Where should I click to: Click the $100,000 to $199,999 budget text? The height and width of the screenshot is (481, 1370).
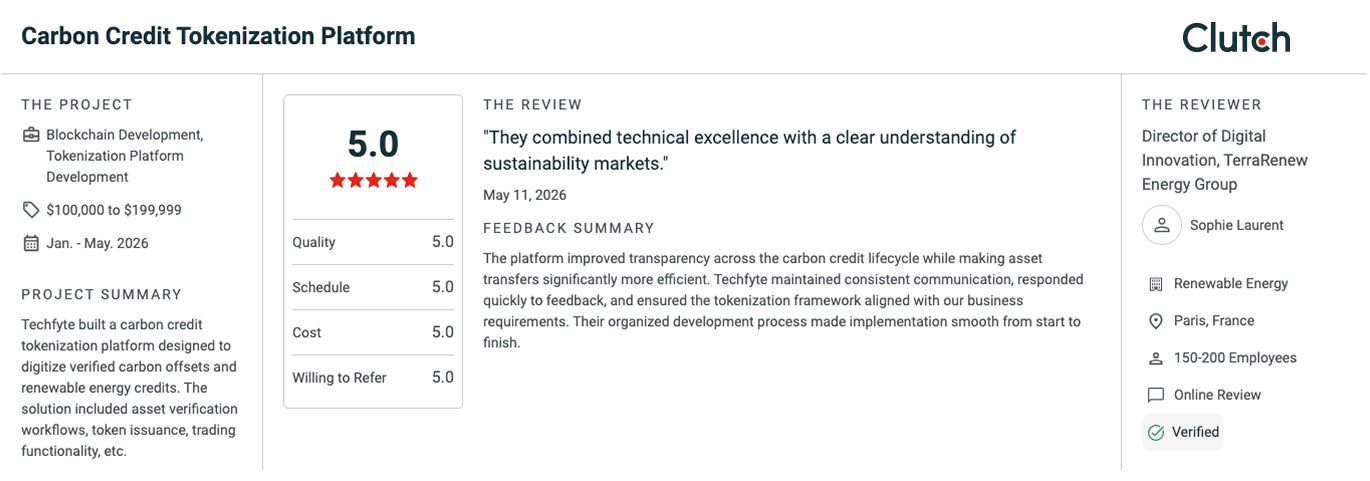[x=114, y=210]
